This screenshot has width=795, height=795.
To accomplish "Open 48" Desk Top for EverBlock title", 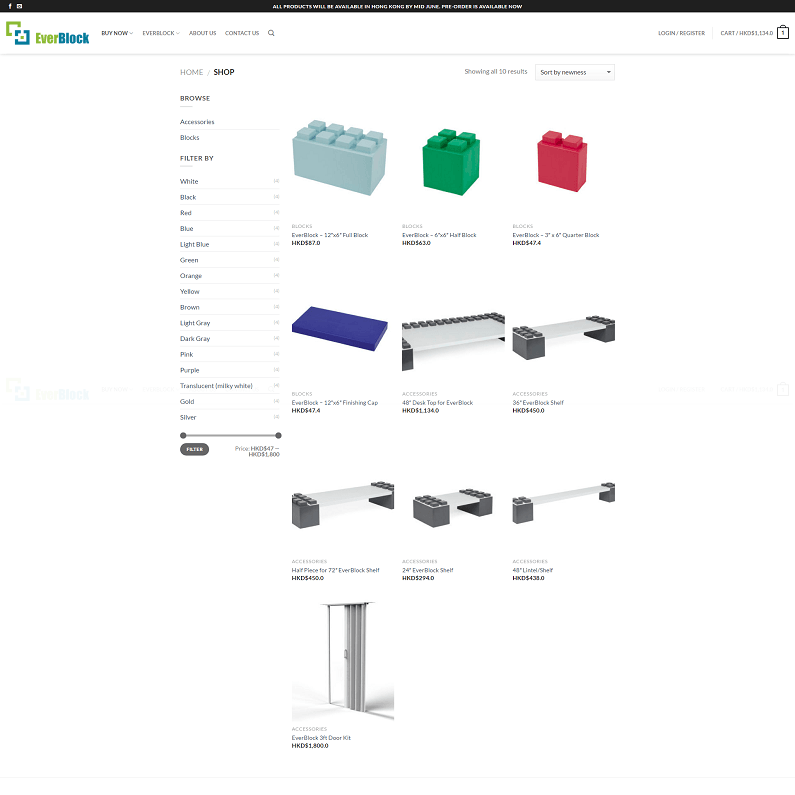I will pos(438,403).
